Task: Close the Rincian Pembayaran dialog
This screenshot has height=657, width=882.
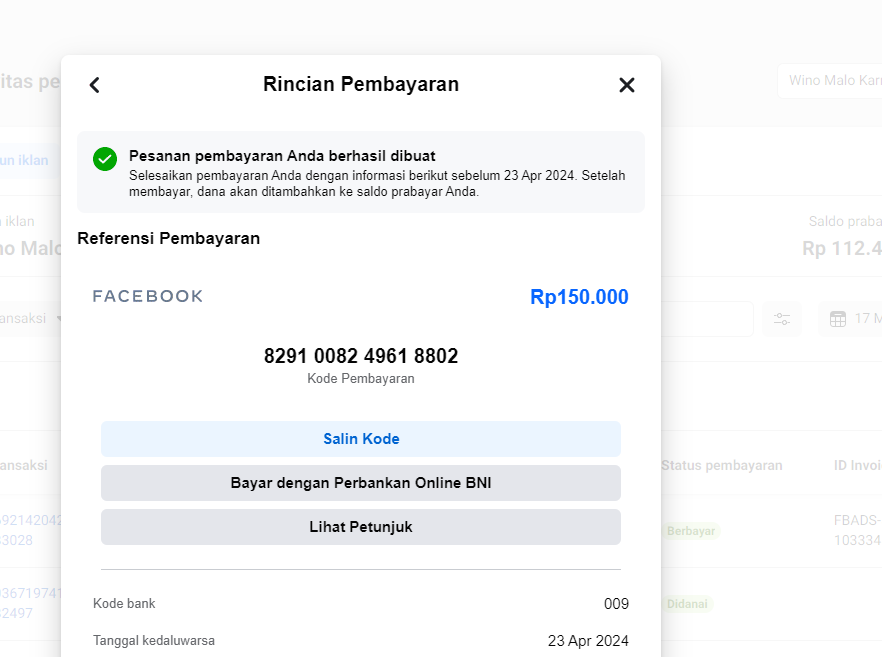Action: [627, 85]
